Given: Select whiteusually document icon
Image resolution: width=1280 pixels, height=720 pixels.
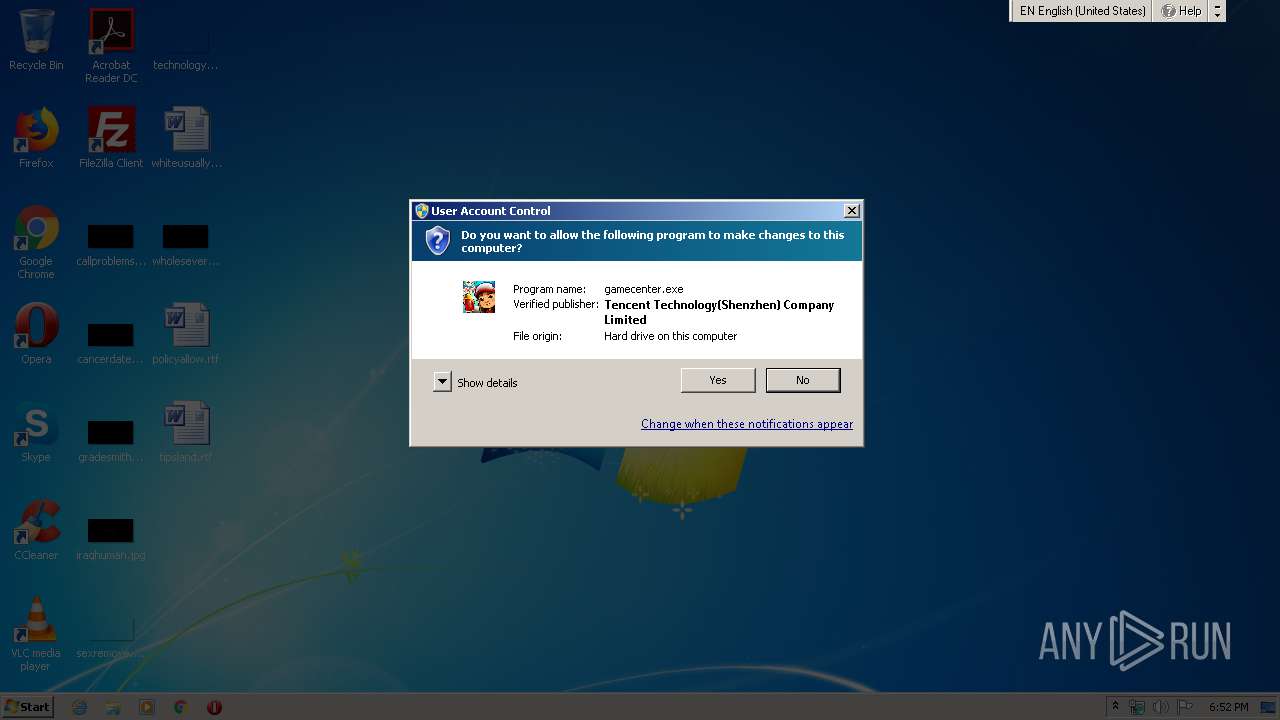Looking at the screenshot, I should pyautogui.click(x=186, y=138).
